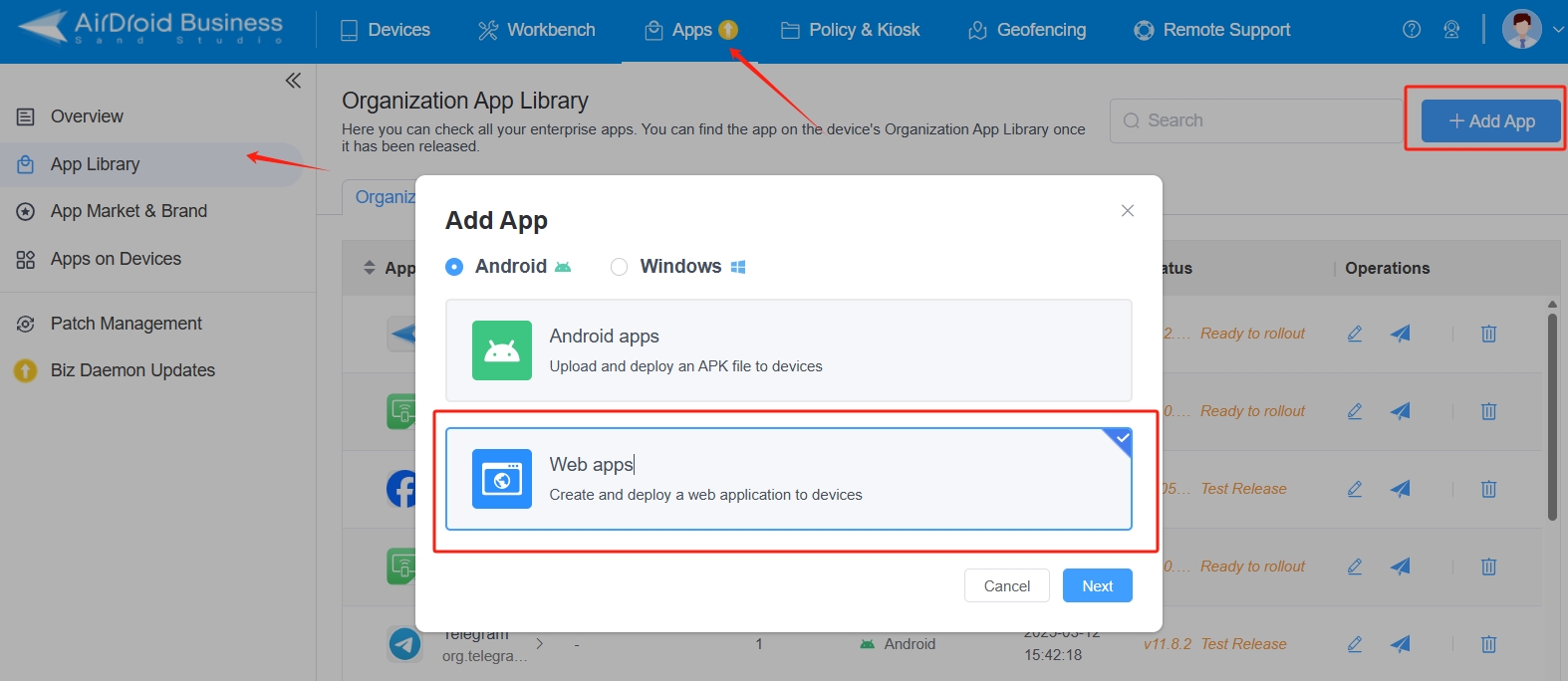Viewport: 1568px width, 681px height.
Task: Select the Android radio button
Action: coord(454,267)
